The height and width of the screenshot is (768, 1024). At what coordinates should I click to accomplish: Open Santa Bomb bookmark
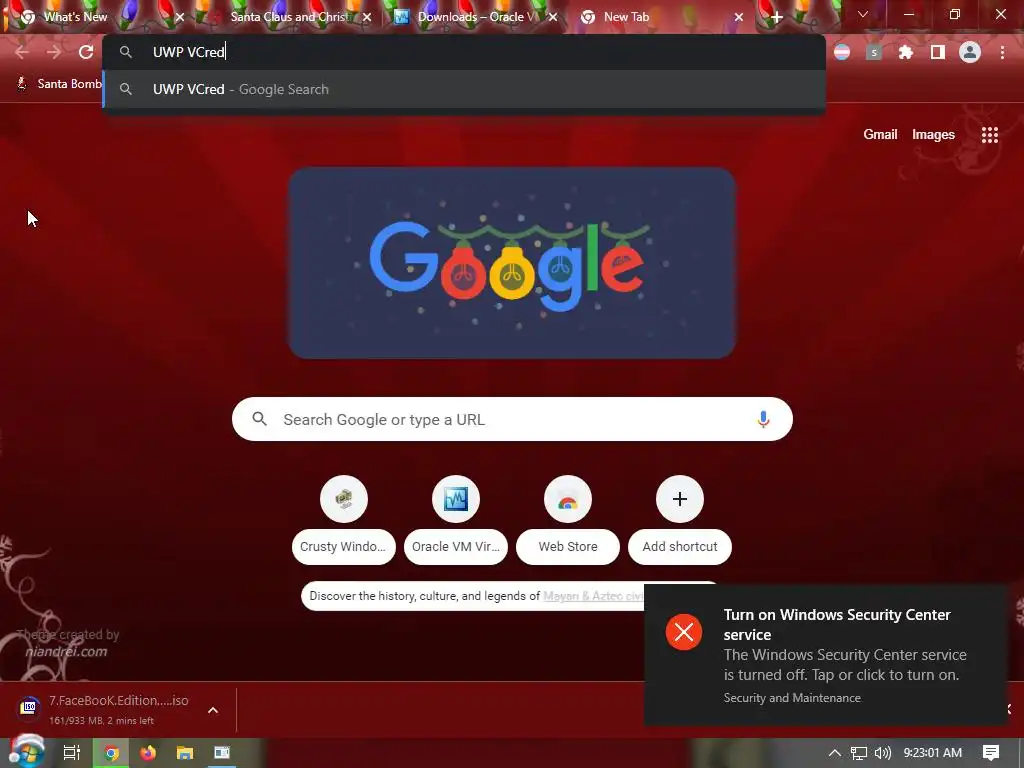[59, 84]
